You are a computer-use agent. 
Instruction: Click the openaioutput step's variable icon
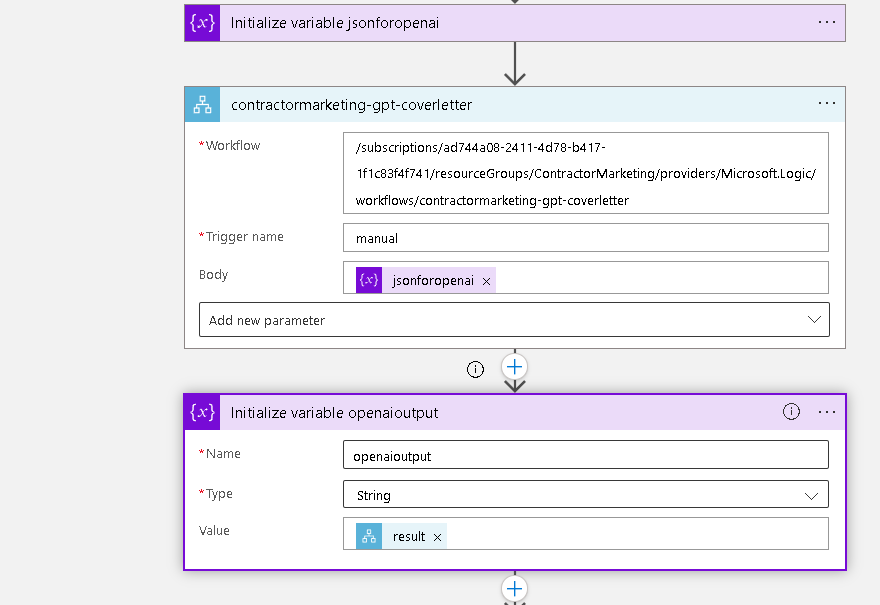202,412
